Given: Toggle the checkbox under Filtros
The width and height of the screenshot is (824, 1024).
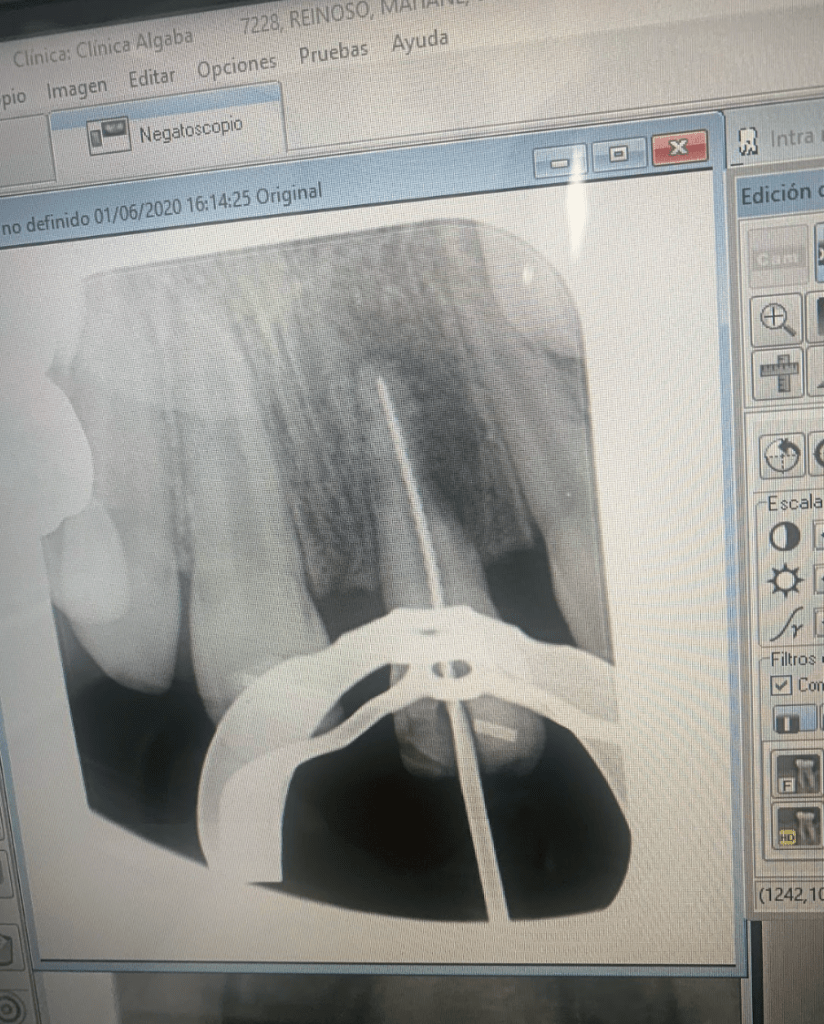Looking at the screenshot, I should pos(781,686).
